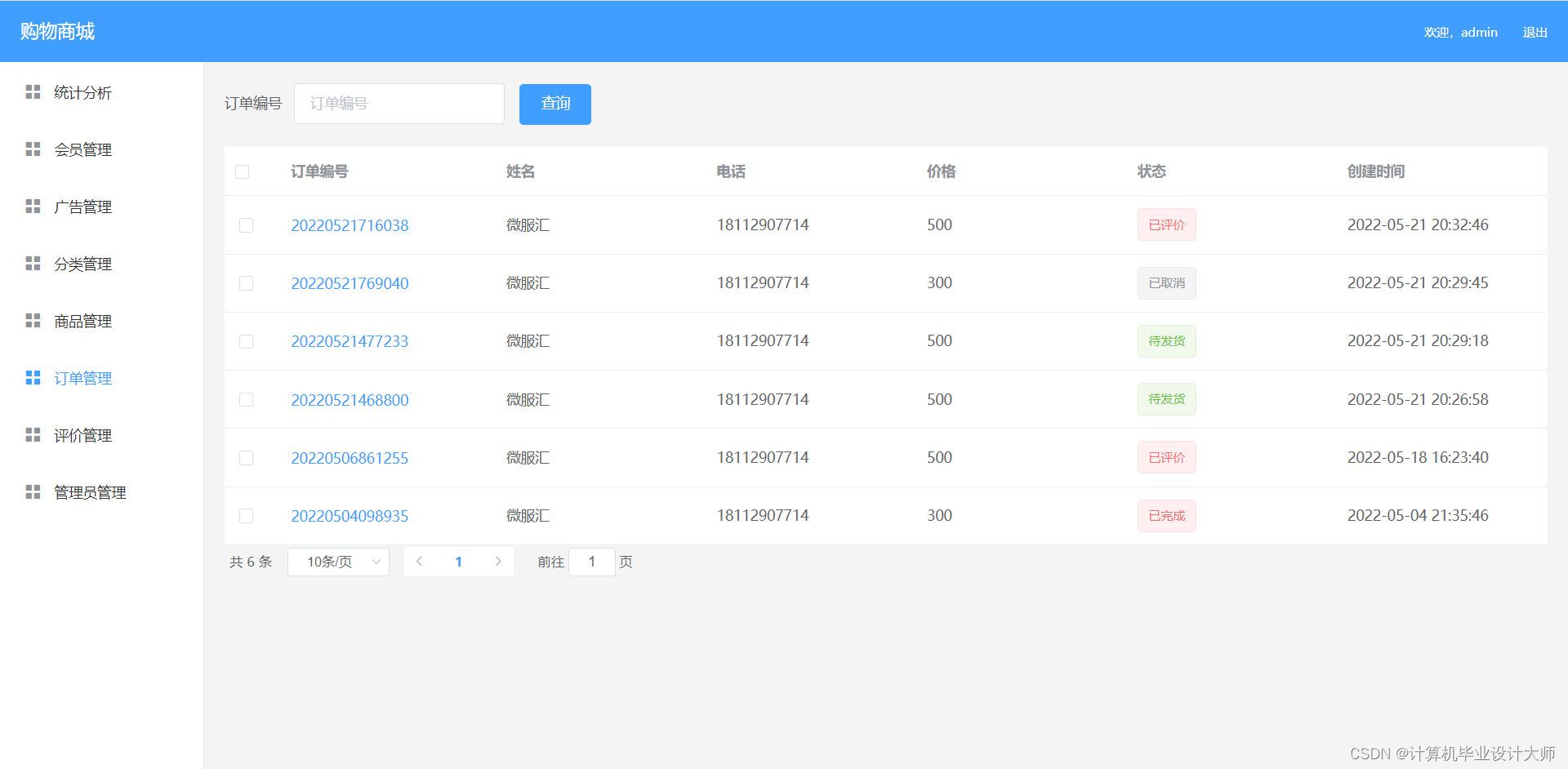Click the 创建时间 column header
This screenshot has height=769, width=1568.
[1376, 171]
